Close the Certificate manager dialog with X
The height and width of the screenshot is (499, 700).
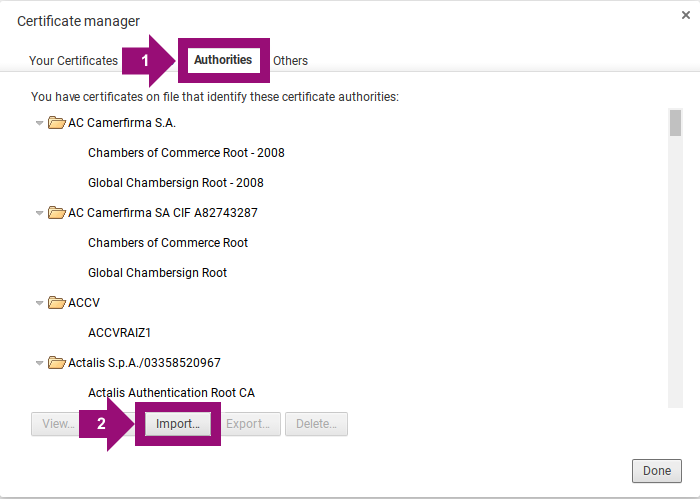coord(685,16)
